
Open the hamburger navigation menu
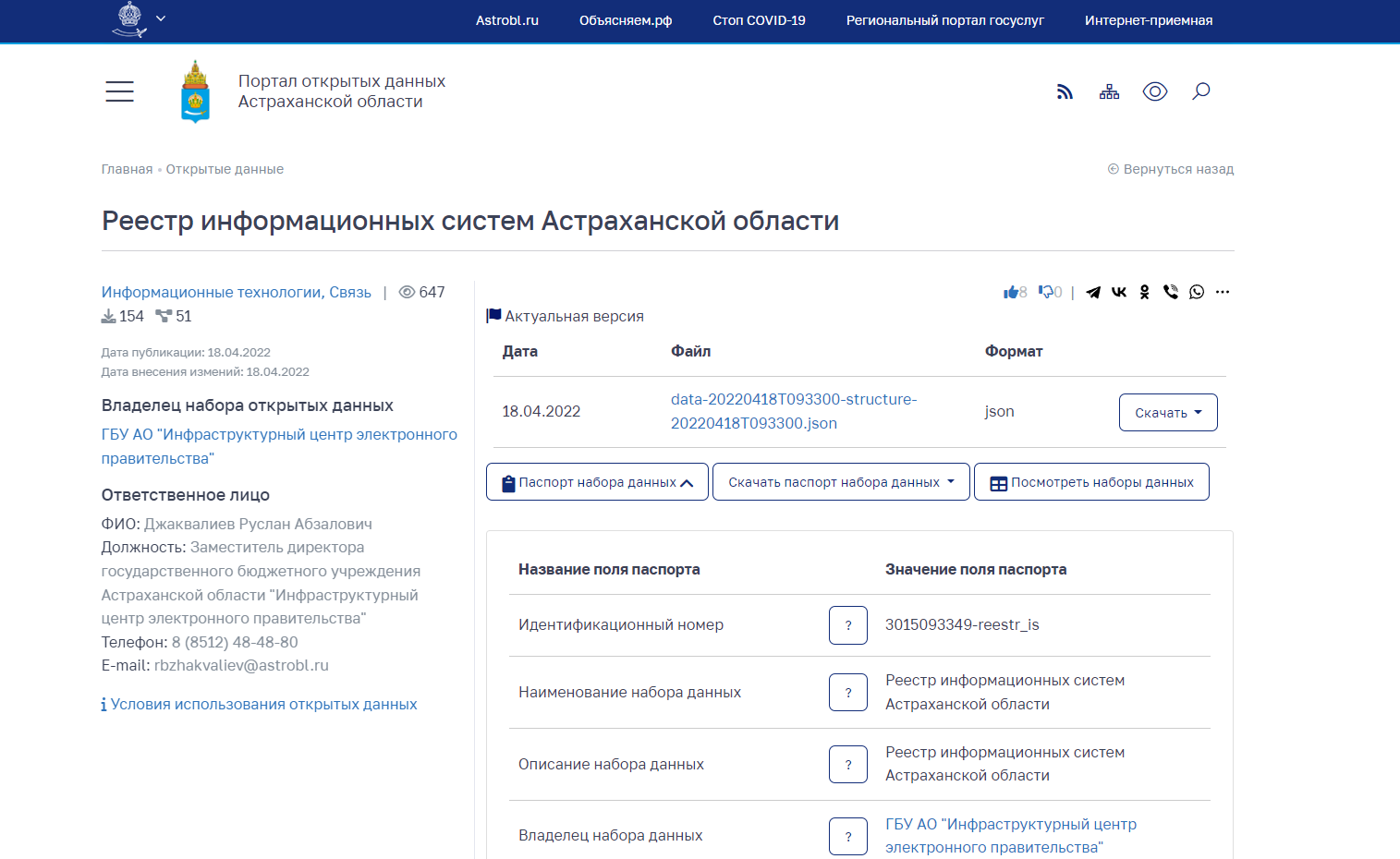point(119,91)
